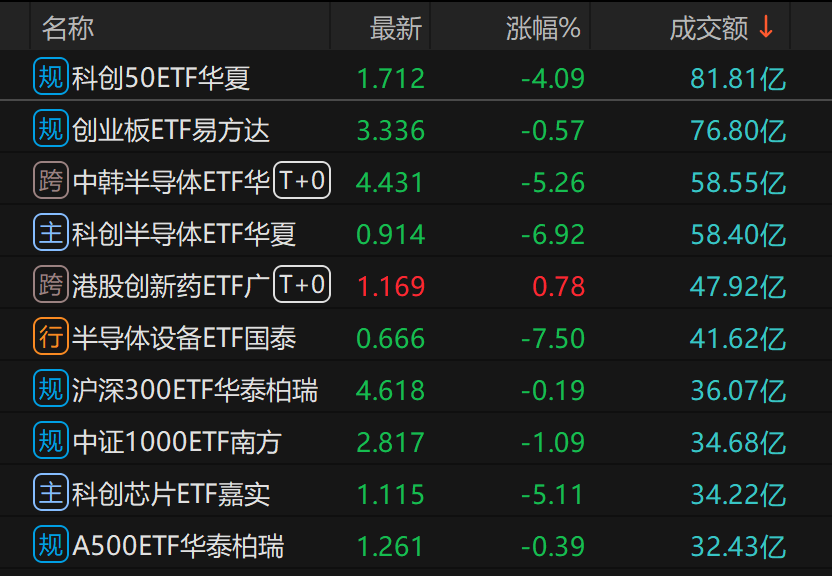Screen dimensions: 832x576
Task: Click the 跨 badge beside 港股创新药ETF广
Action: [51, 284]
